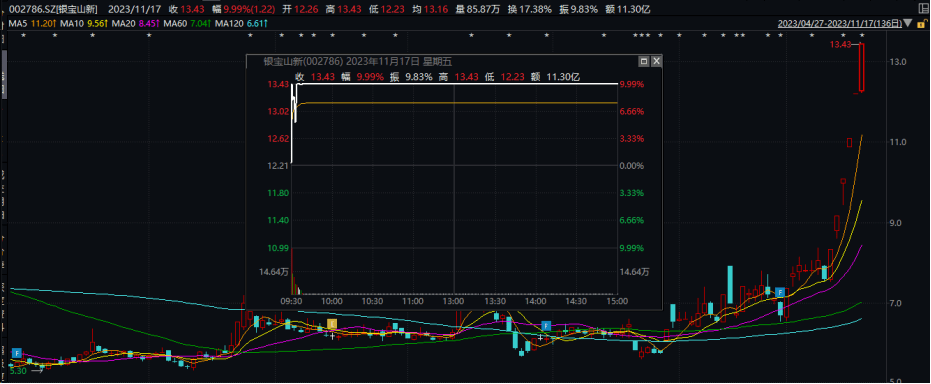The image size is (931, 384).
Task: Maximize the 银宝山新 intraday popup
Action: pos(644,61)
